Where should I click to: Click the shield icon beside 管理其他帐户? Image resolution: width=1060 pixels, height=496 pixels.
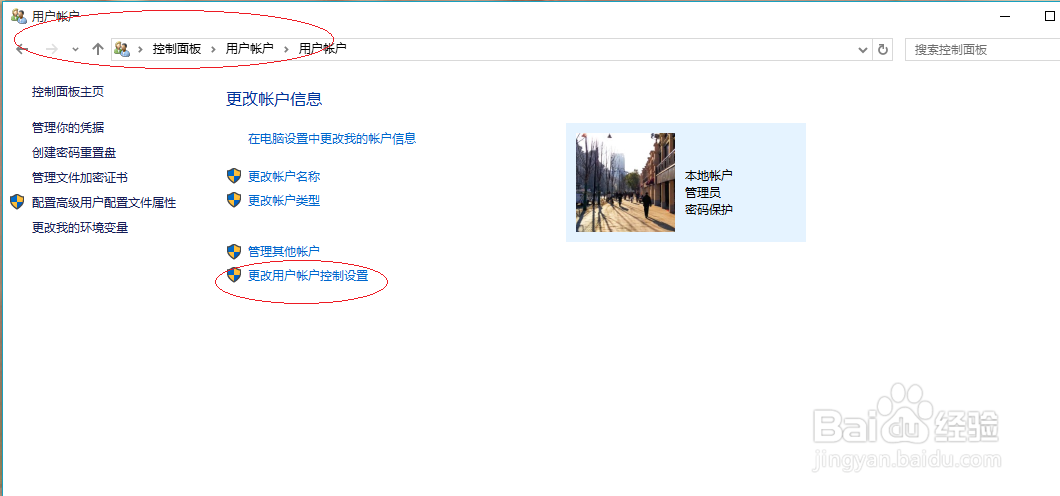[x=234, y=251]
